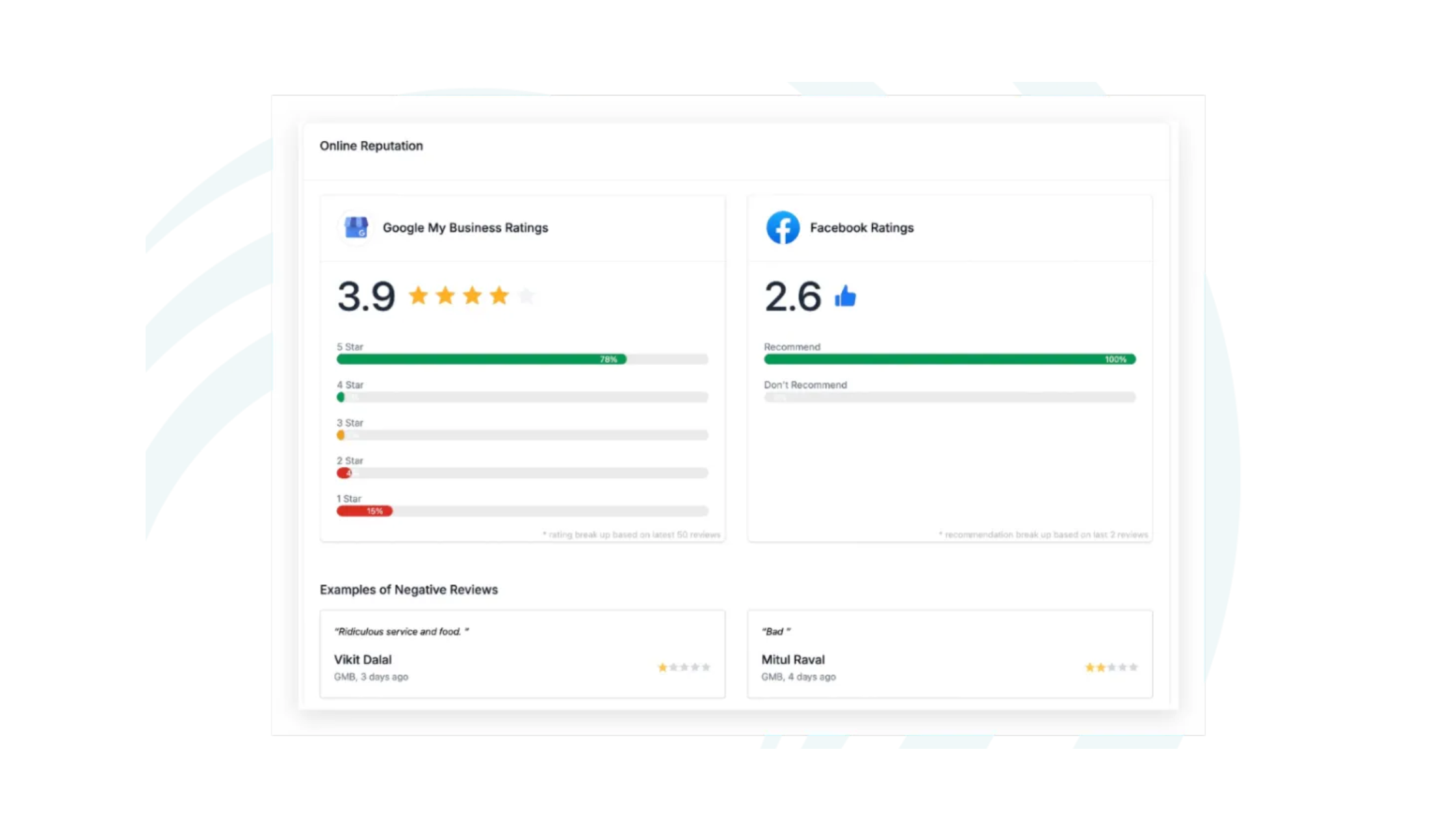Click the GMB 4 days ago timestamp

click(x=799, y=676)
